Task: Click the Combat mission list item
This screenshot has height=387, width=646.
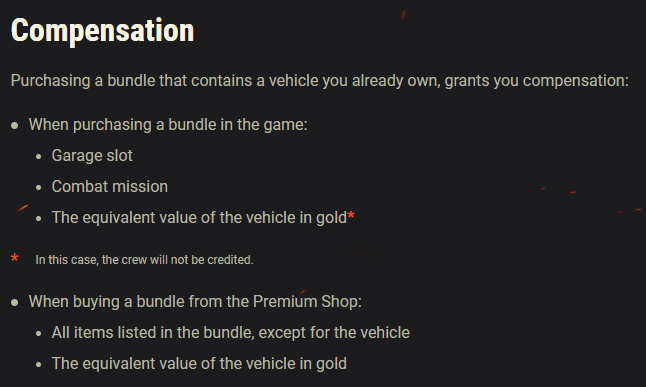Action: (x=110, y=187)
